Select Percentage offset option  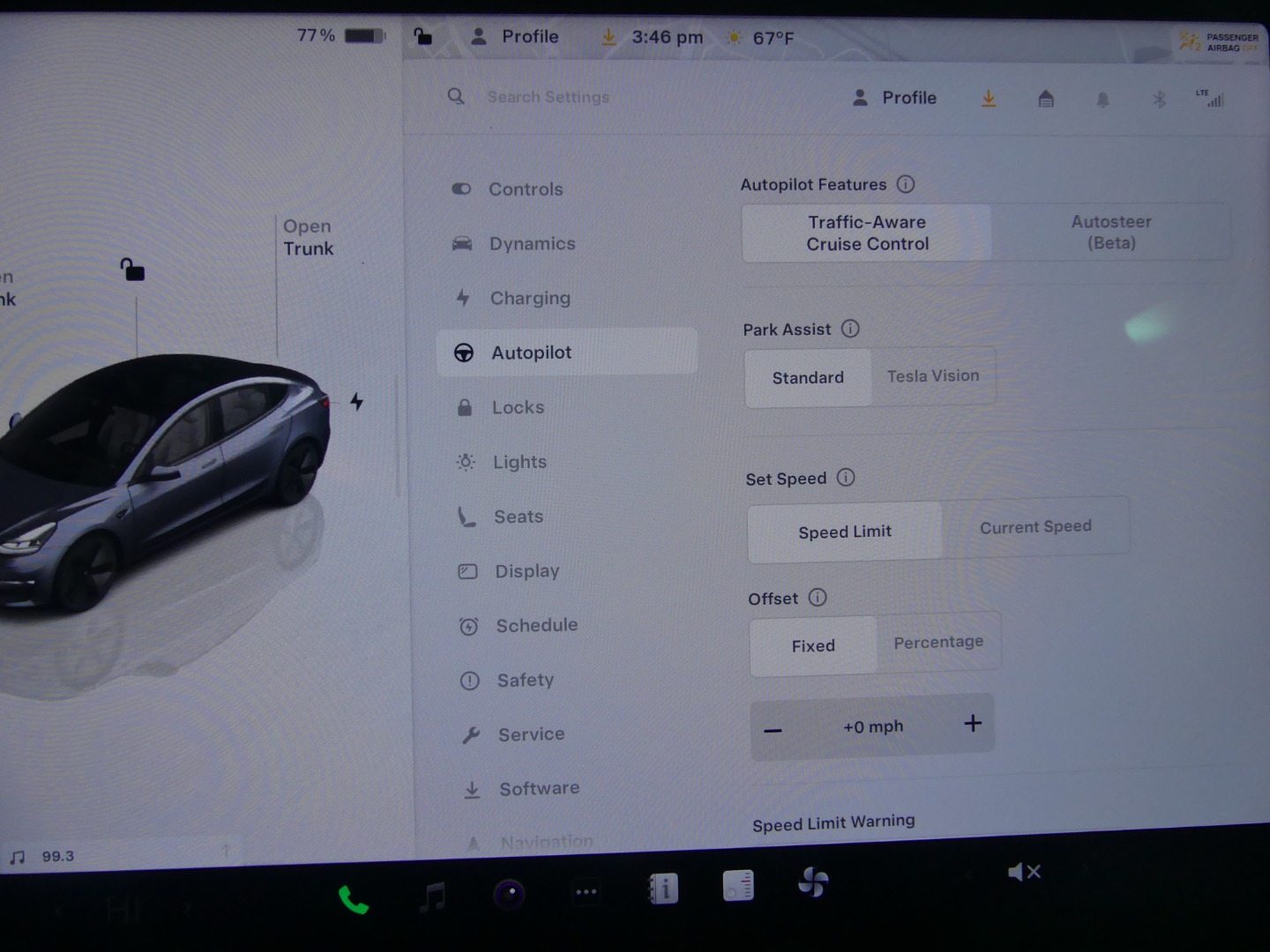coord(938,643)
